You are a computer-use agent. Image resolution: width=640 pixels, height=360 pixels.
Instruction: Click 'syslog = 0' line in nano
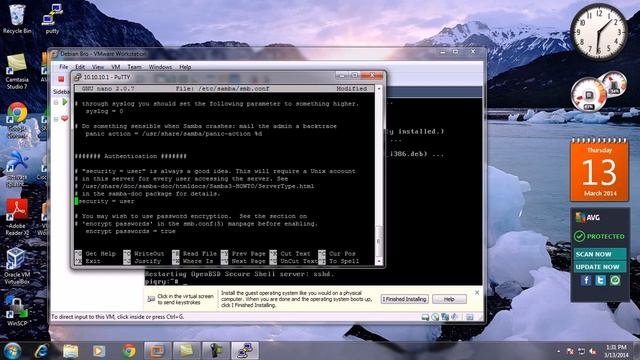[104, 111]
